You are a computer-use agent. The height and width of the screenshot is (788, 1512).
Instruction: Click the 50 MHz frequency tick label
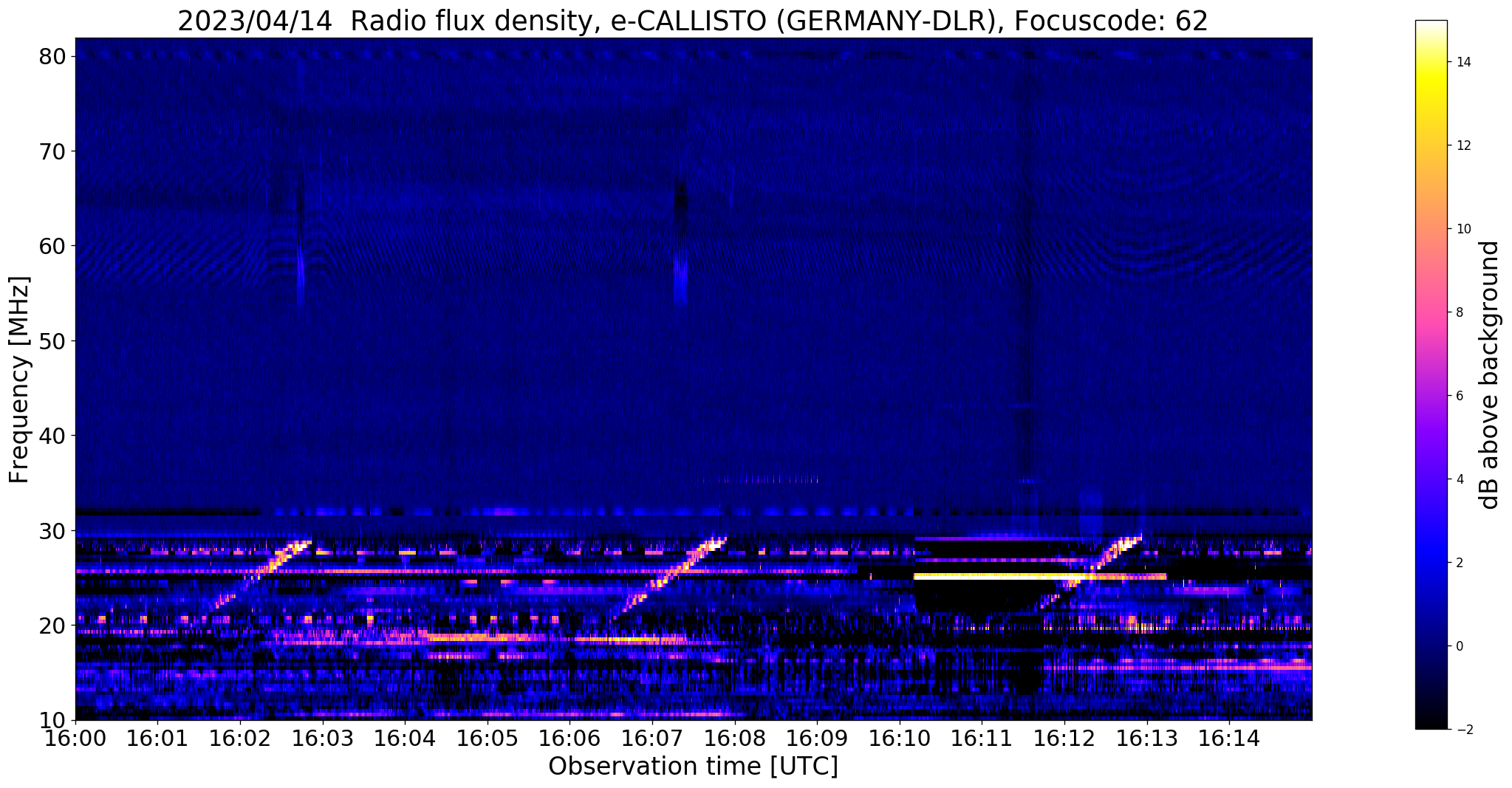(x=54, y=341)
